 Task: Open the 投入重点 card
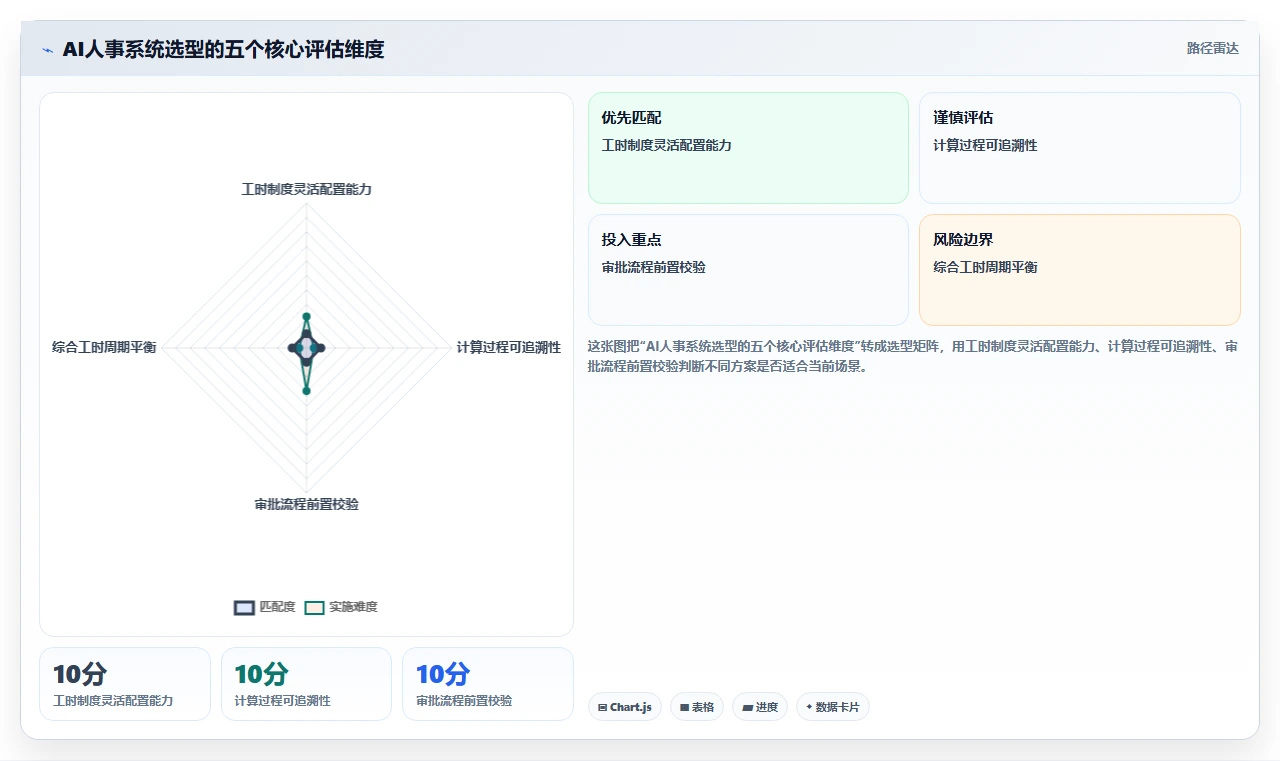pos(748,270)
